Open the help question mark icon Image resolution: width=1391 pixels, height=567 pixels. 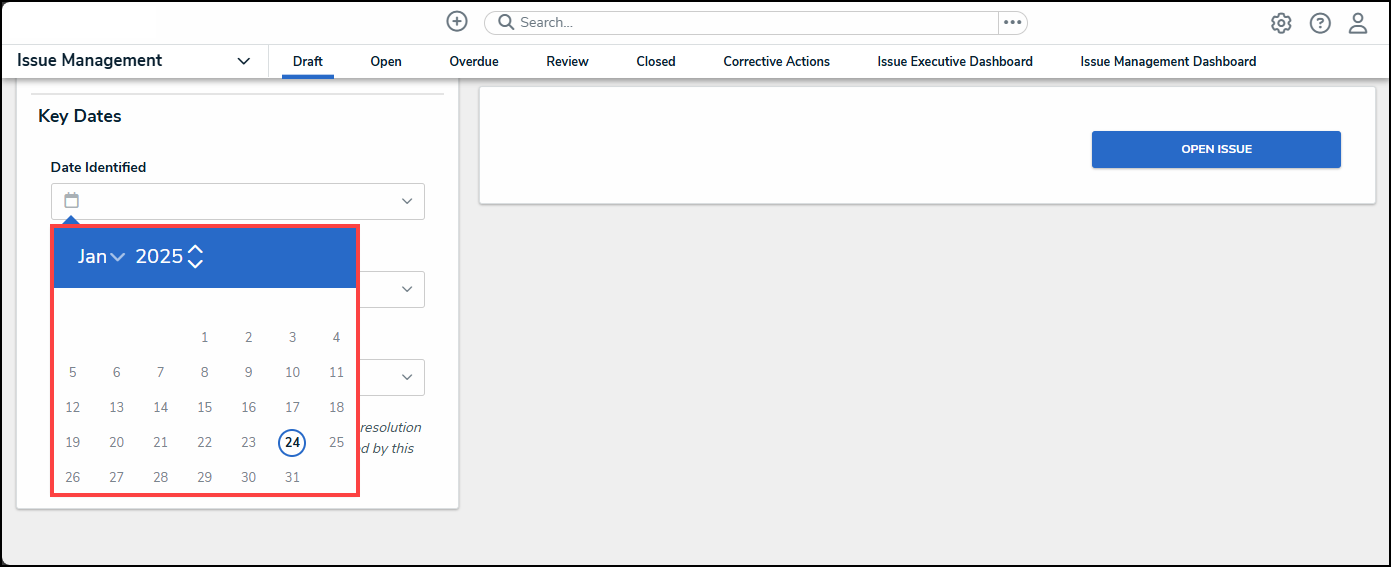[x=1320, y=23]
